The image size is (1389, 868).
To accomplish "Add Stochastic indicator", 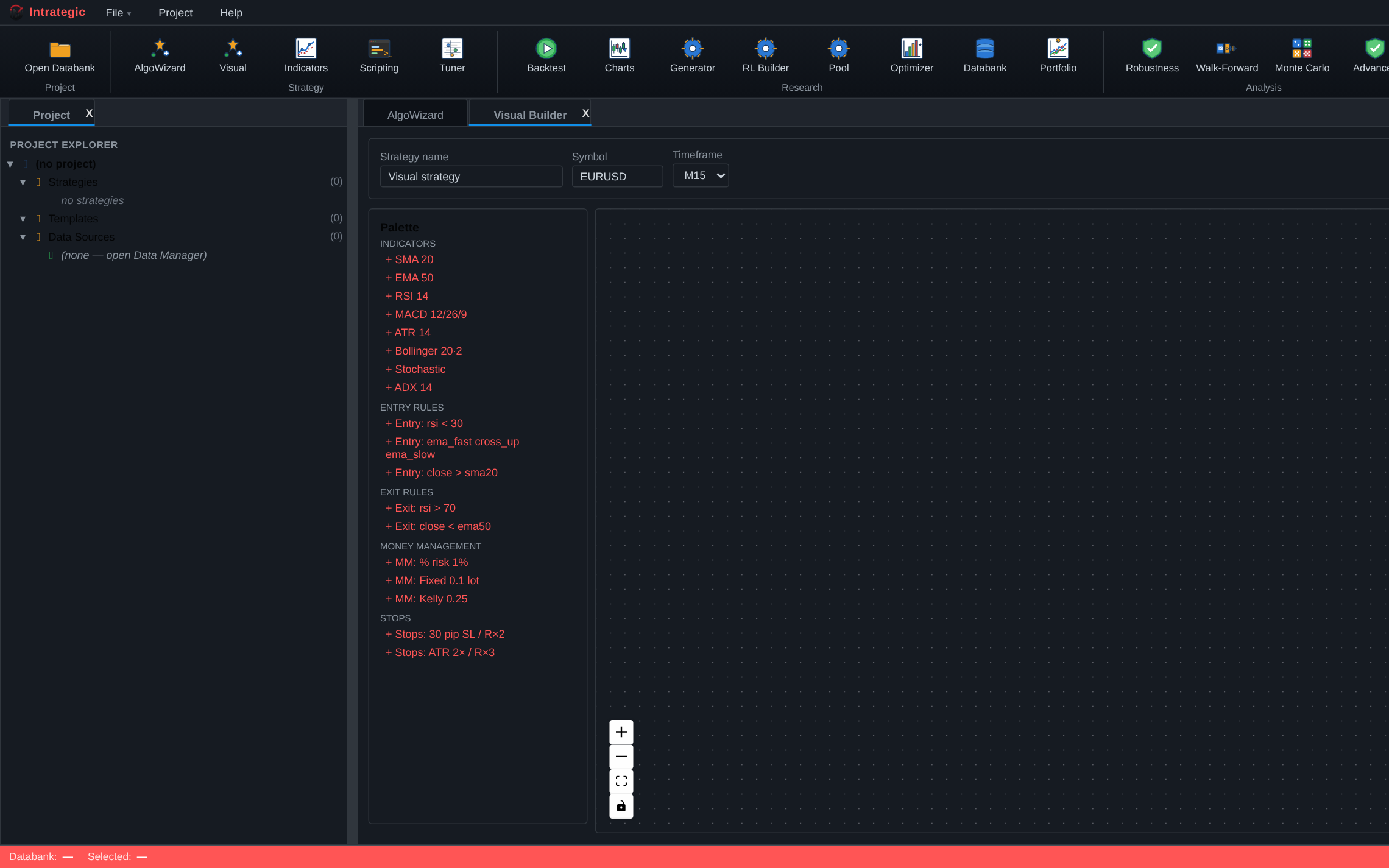I will pyautogui.click(x=415, y=369).
